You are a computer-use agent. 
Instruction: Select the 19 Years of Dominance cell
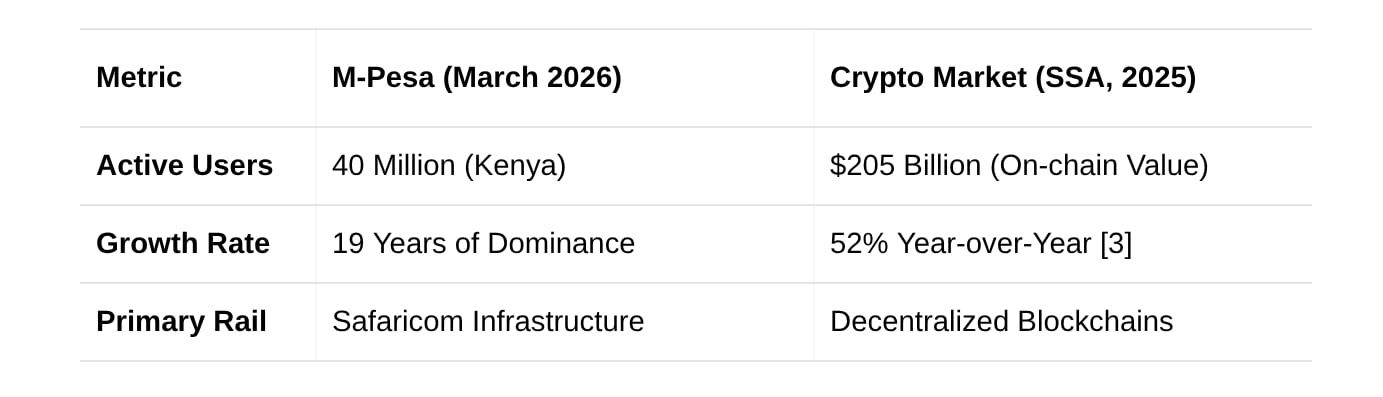(x=483, y=244)
